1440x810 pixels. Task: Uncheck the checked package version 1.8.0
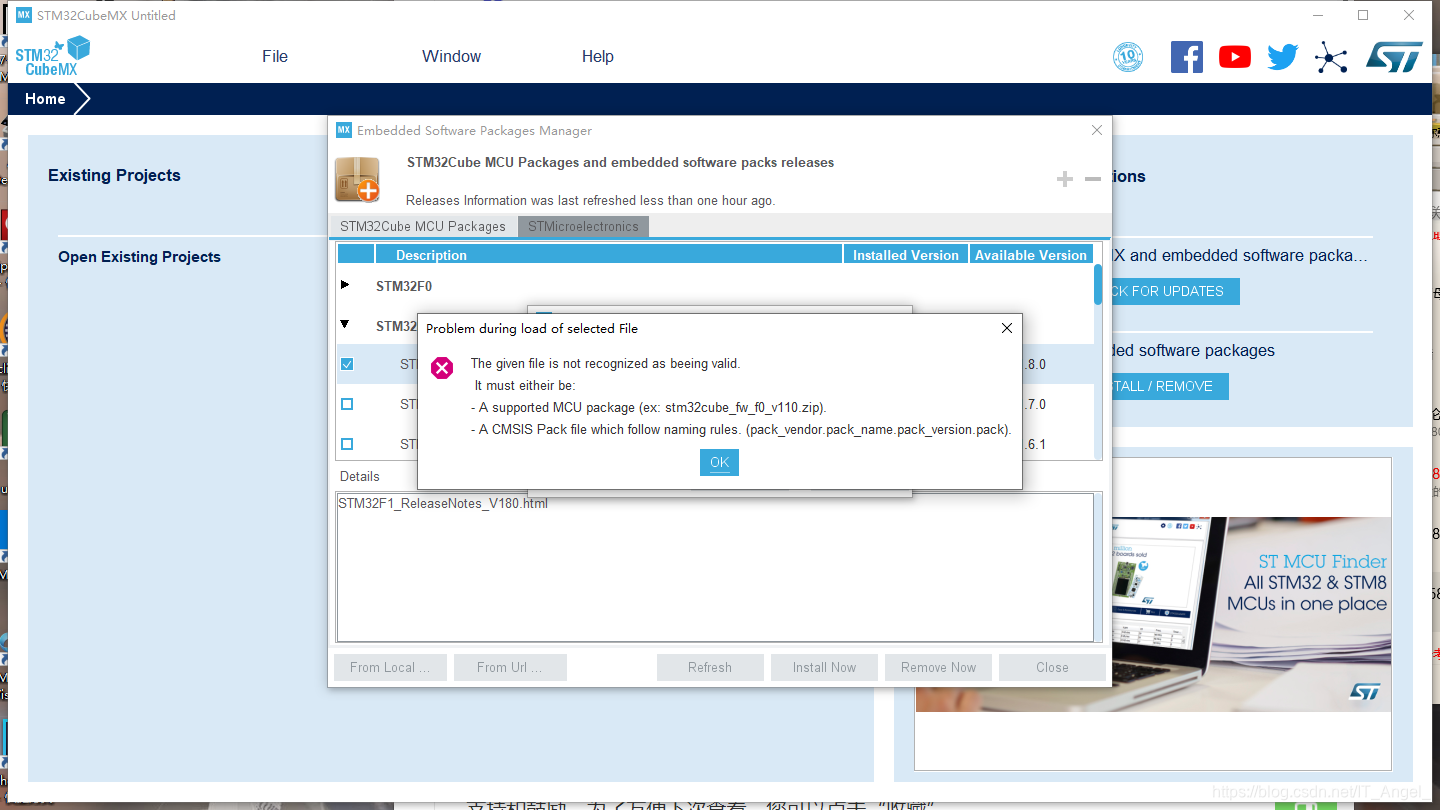(347, 364)
